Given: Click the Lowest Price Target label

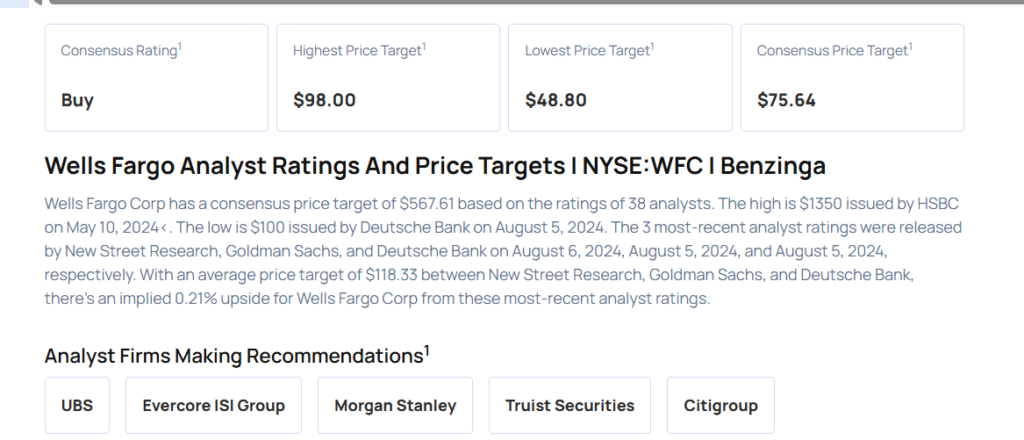Looking at the screenshot, I should click(586, 50).
